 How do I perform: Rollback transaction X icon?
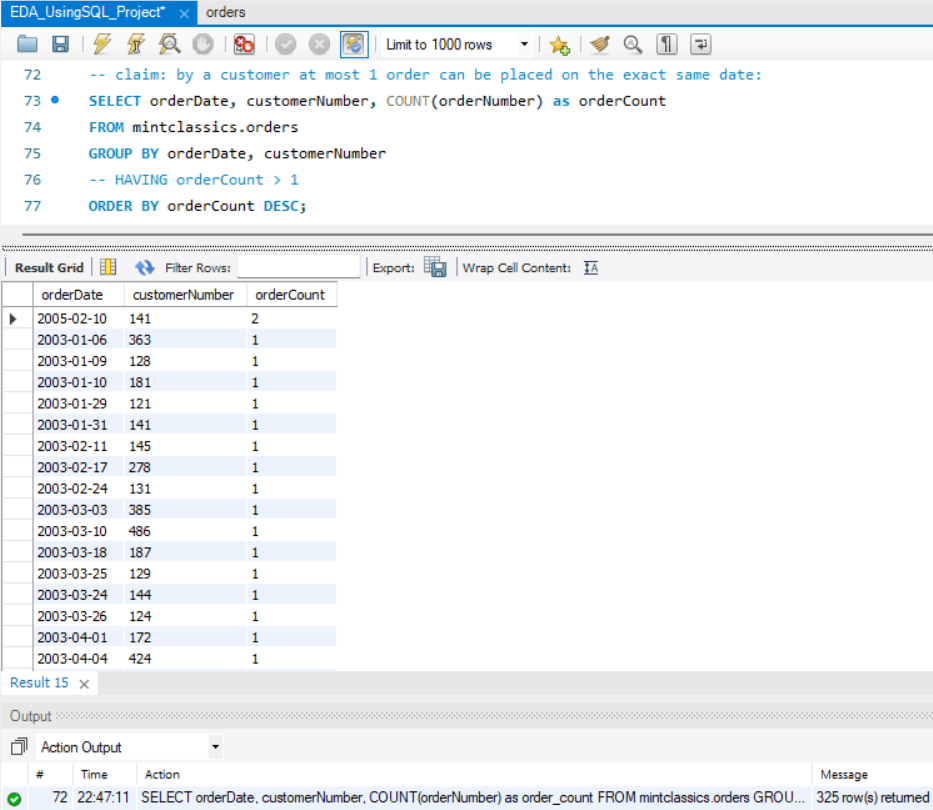coord(320,45)
